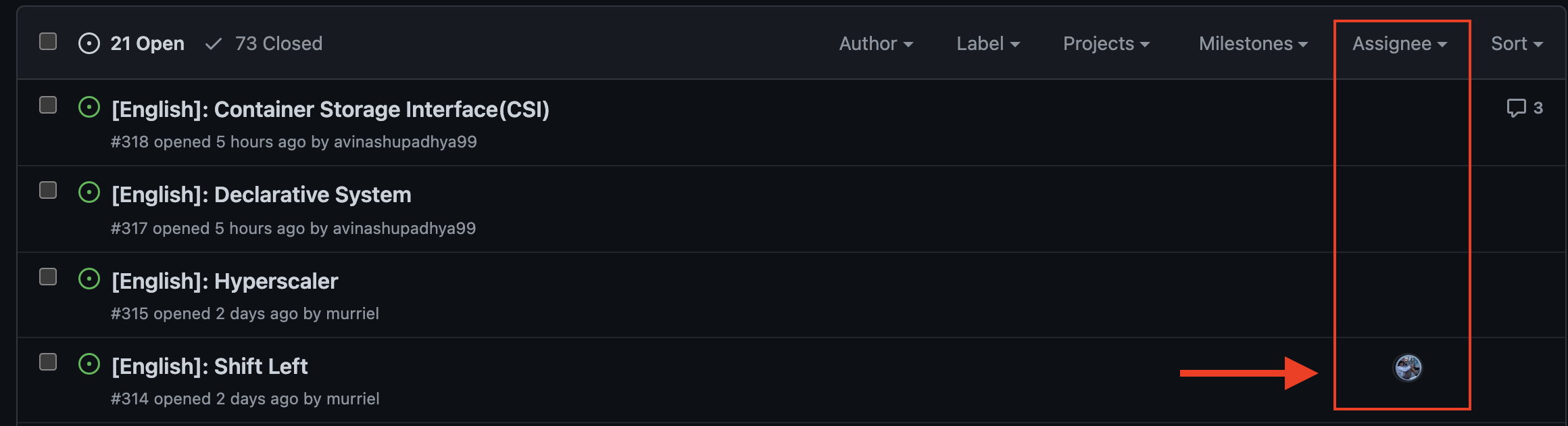The width and height of the screenshot is (1568, 426).
Task: Click open status icon for Container Storage Interface issue
Action: [89, 108]
